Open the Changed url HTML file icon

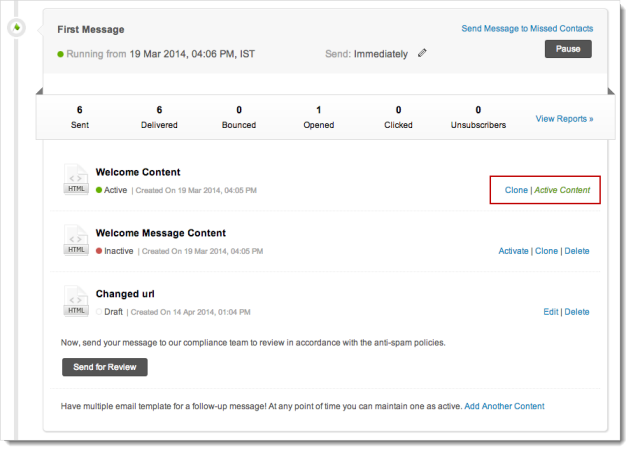click(76, 302)
